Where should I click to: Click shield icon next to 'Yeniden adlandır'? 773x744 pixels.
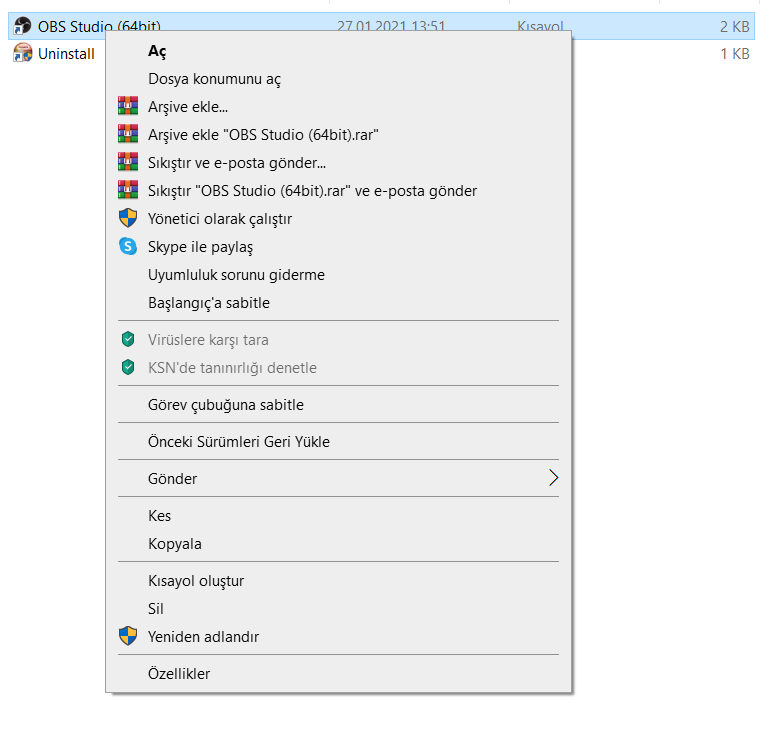128,636
